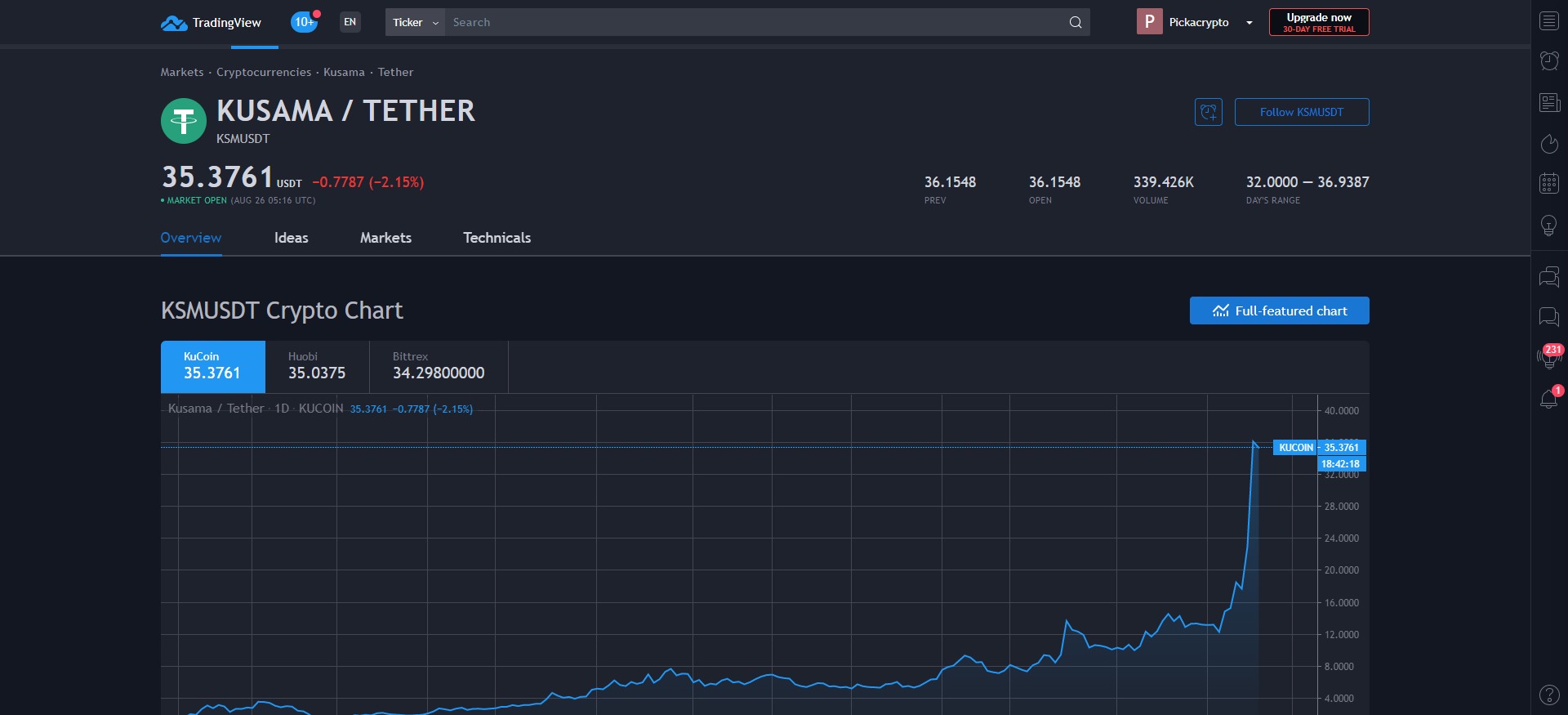1568x715 pixels.
Task: Click the 18:42:18 countdown label
Action: (x=1341, y=464)
